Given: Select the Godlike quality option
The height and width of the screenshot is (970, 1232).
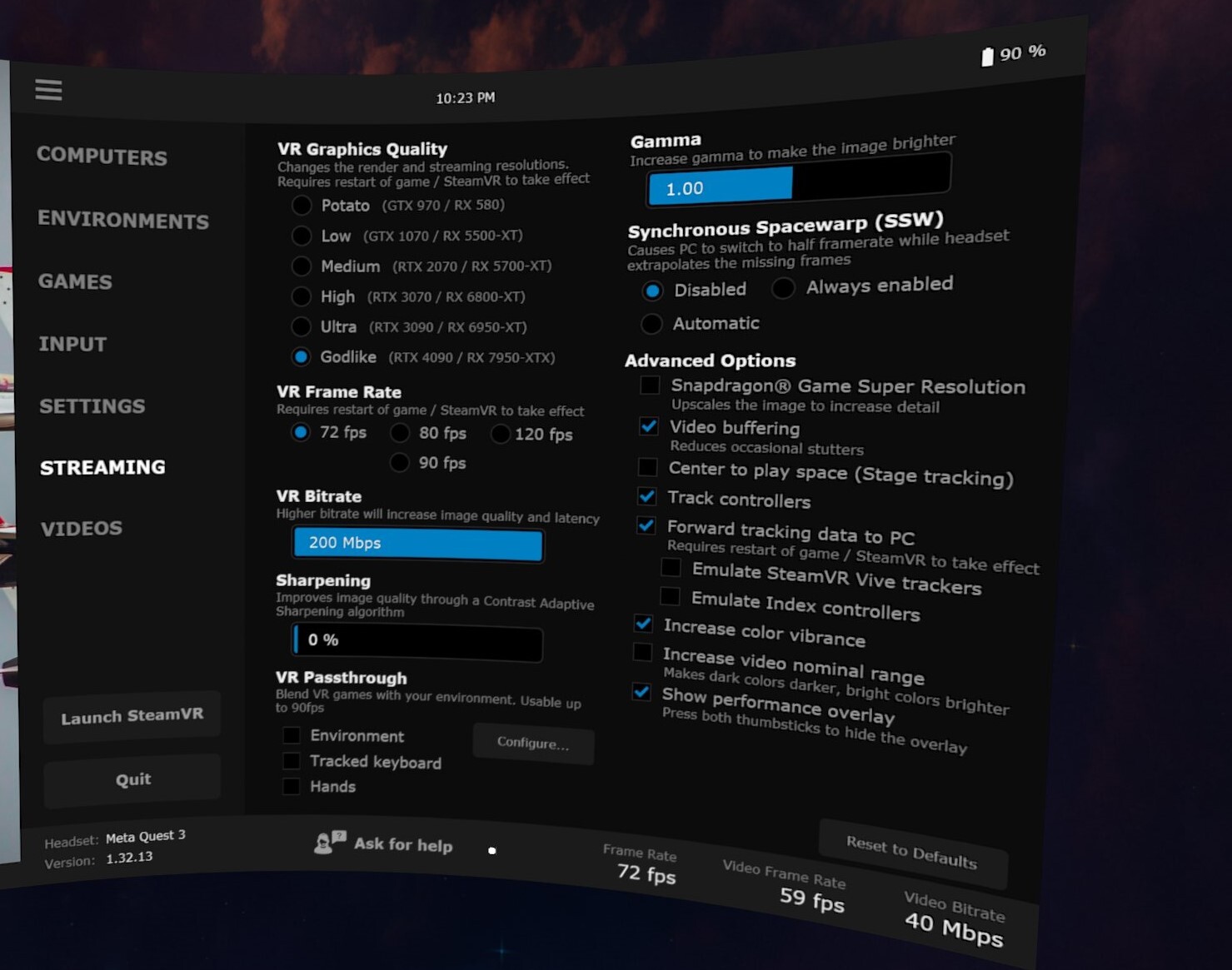Looking at the screenshot, I should point(301,357).
